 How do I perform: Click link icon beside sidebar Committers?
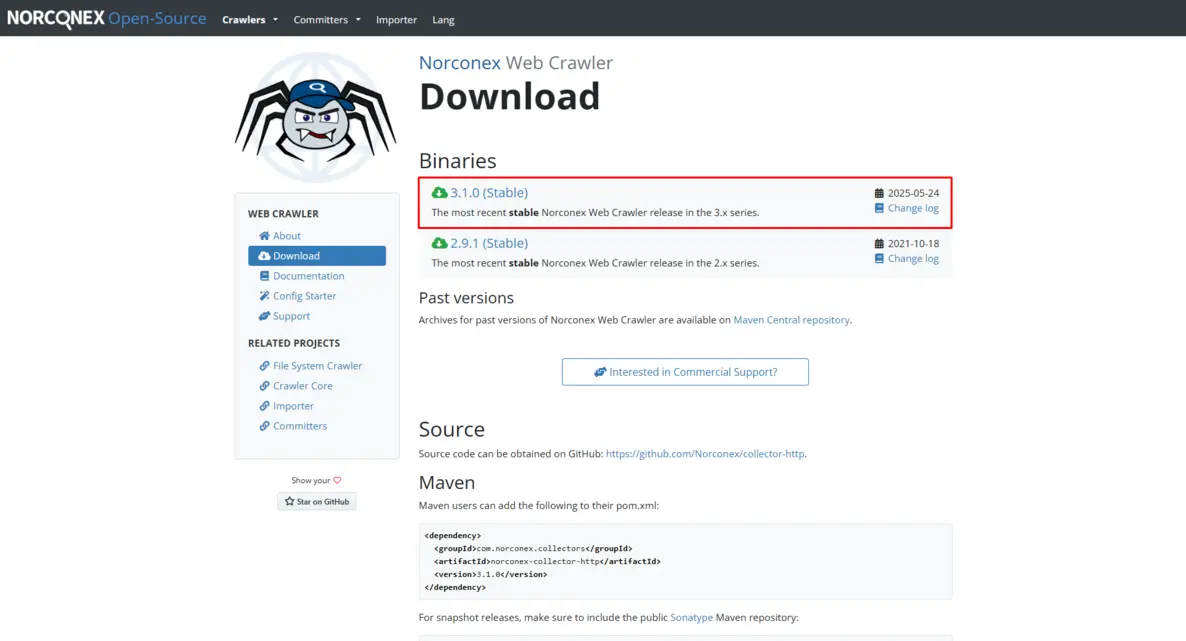point(264,426)
